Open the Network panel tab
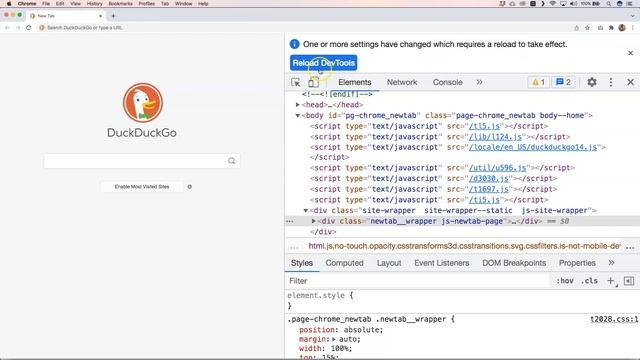The image size is (640, 360). pyautogui.click(x=402, y=82)
